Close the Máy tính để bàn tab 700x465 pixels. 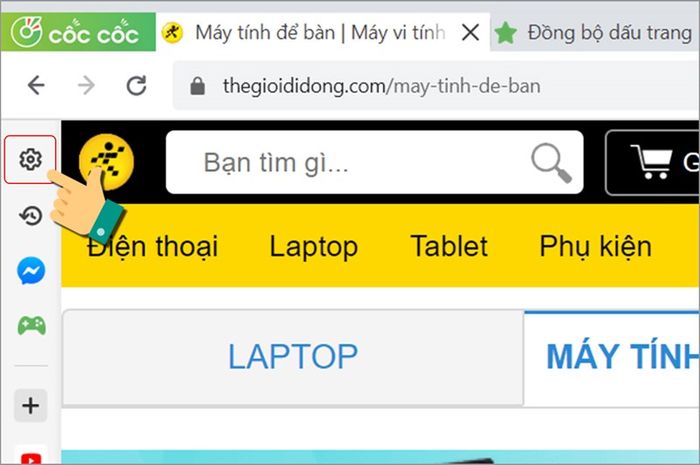(471, 33)
